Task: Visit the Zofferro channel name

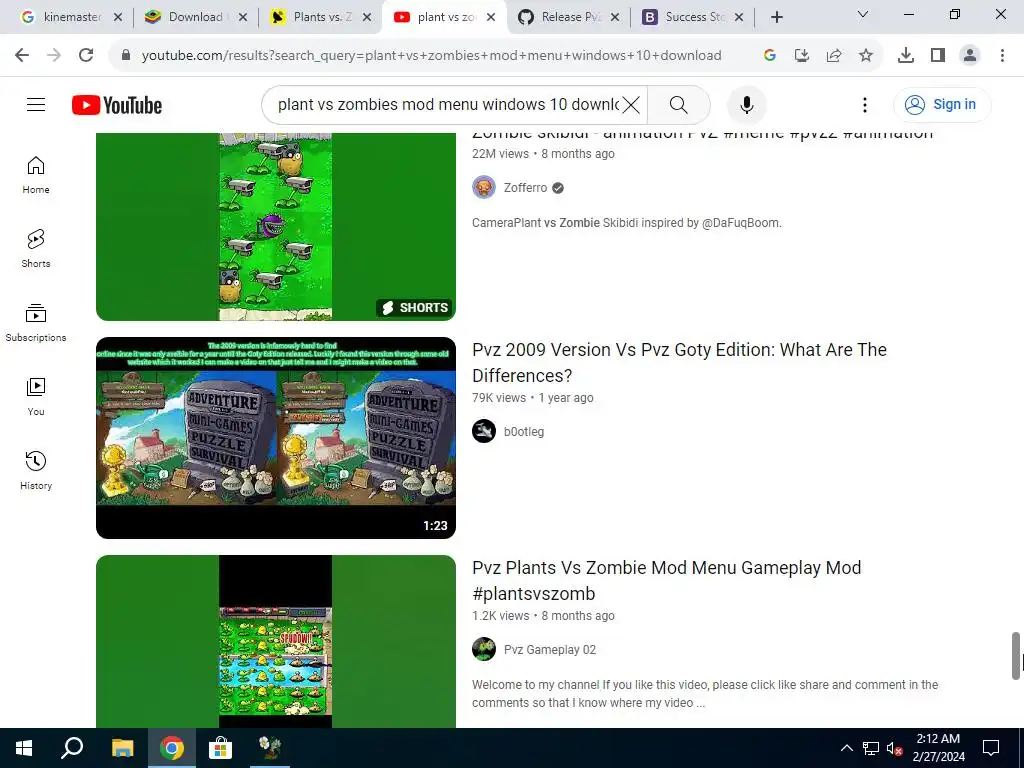Action: (x=525, y=187)
